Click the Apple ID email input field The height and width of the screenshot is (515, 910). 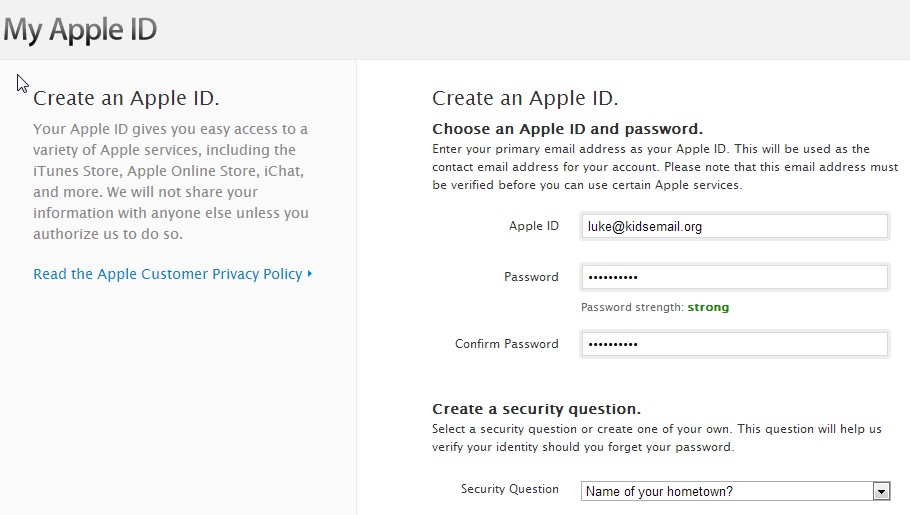(734, 227)
